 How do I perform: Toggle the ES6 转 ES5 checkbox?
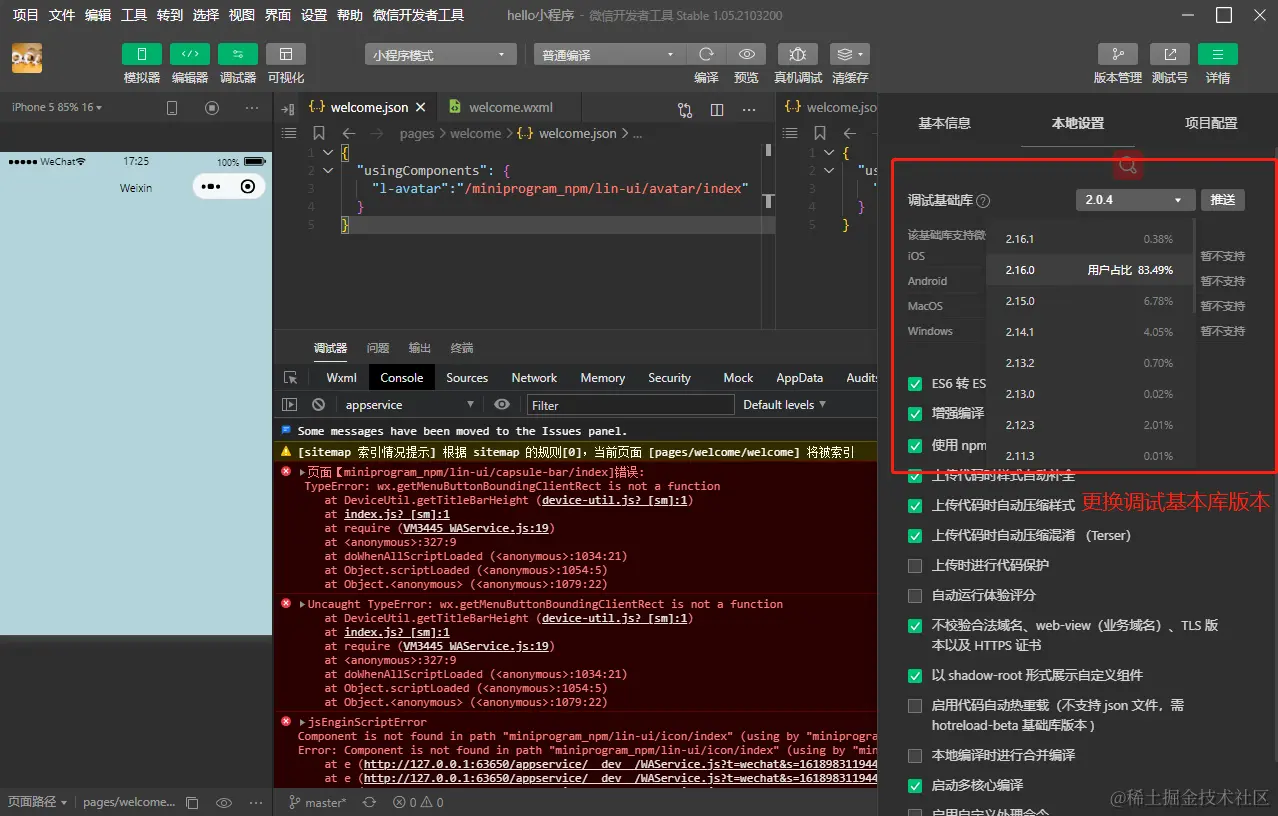pyautogui.click(x=915, y=384)
